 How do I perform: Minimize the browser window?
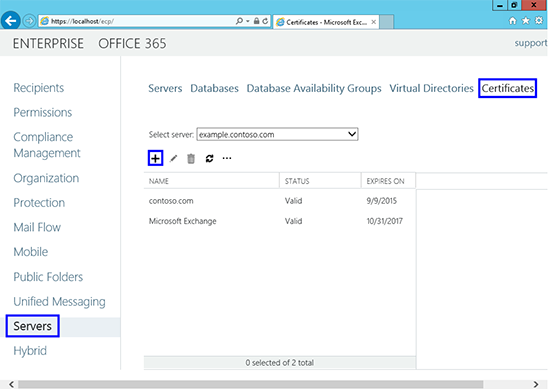[x=500, y=5]
